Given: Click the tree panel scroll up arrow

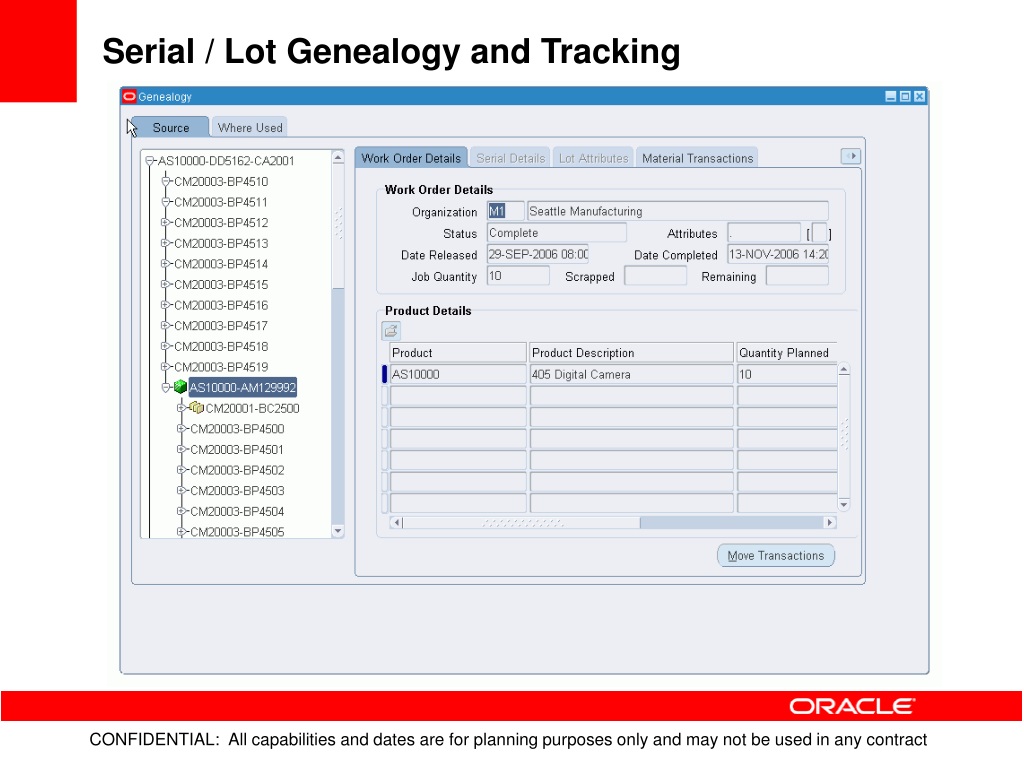Looking at the screenshot, I should [x=338, y=157].
